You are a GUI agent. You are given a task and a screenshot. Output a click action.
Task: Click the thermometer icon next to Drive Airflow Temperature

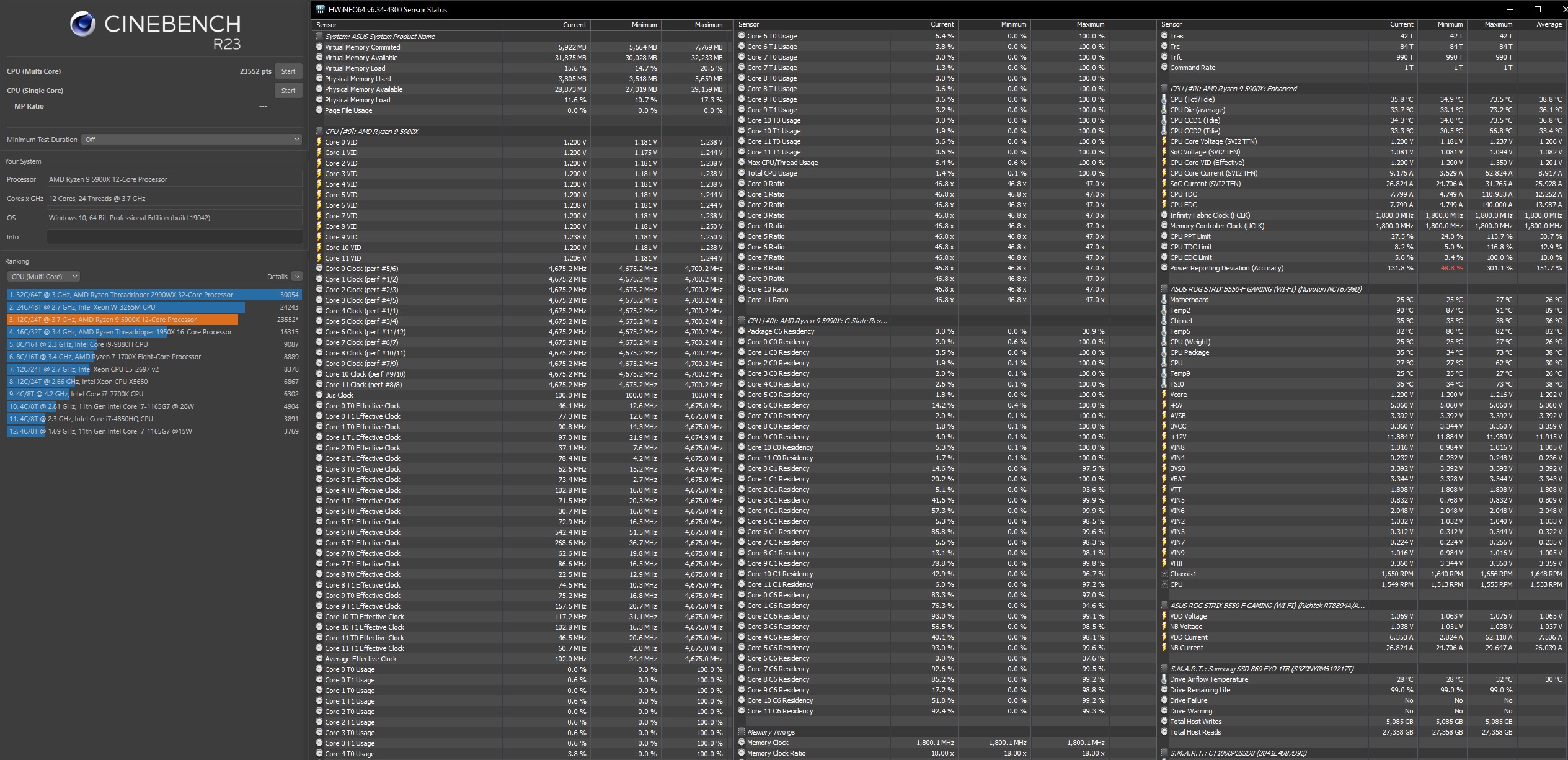(x=1164, y=679)
